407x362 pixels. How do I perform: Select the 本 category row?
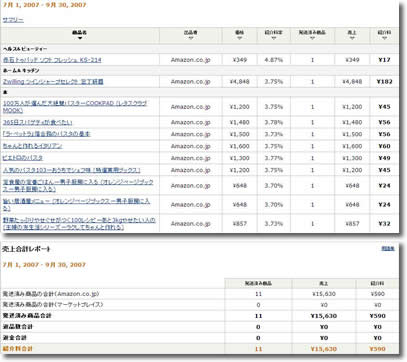(x=200, y=92)
